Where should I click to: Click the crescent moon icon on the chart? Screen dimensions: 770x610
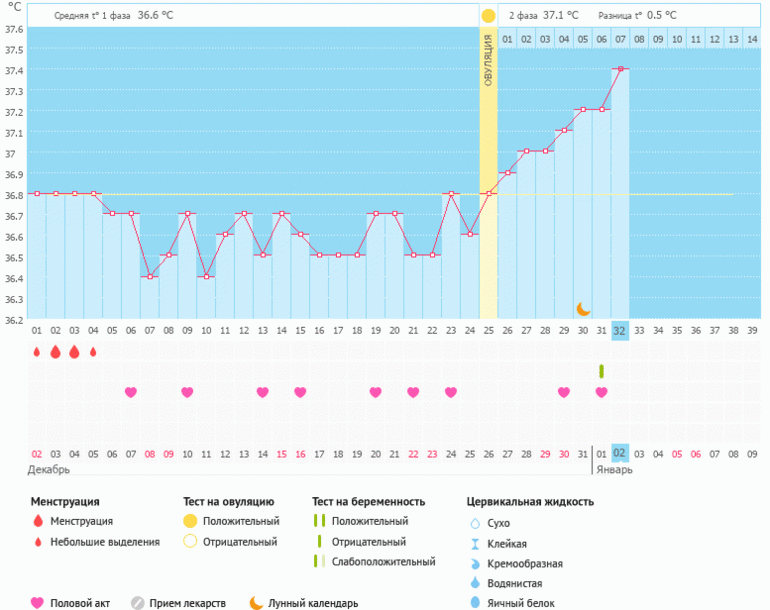pos(583,310)
